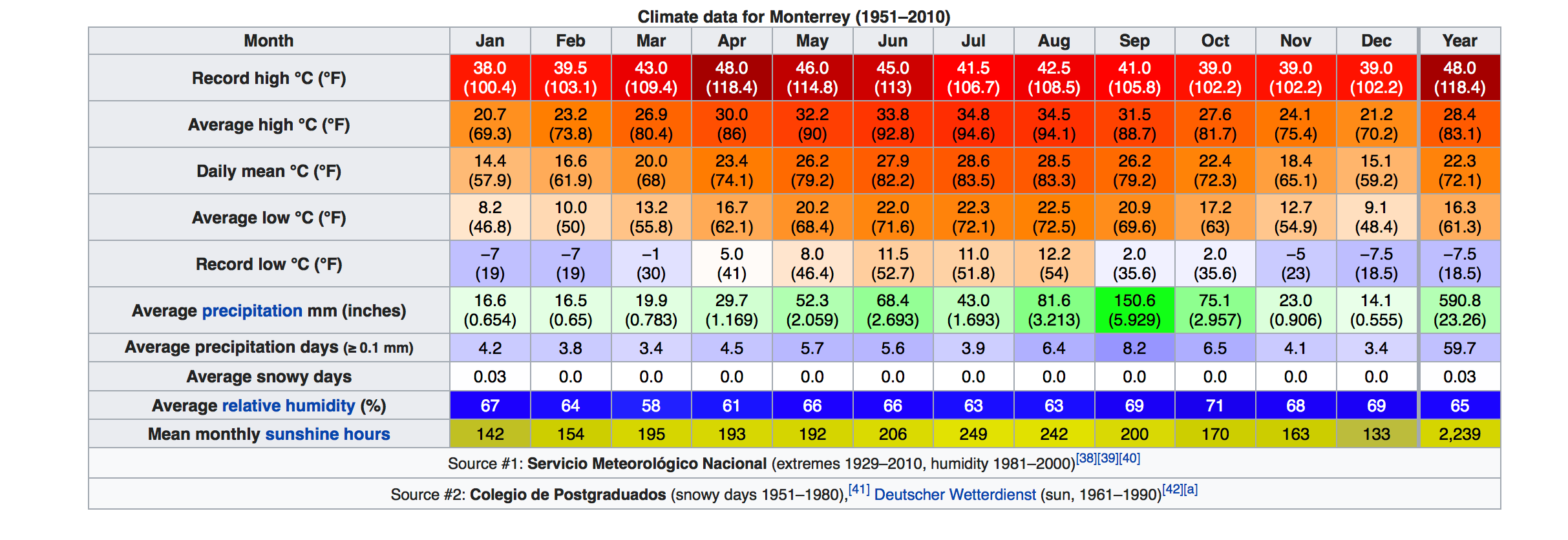The image size is (1568, 540).
Task: Select the Month header cell
Action: (x=269, y=41)
